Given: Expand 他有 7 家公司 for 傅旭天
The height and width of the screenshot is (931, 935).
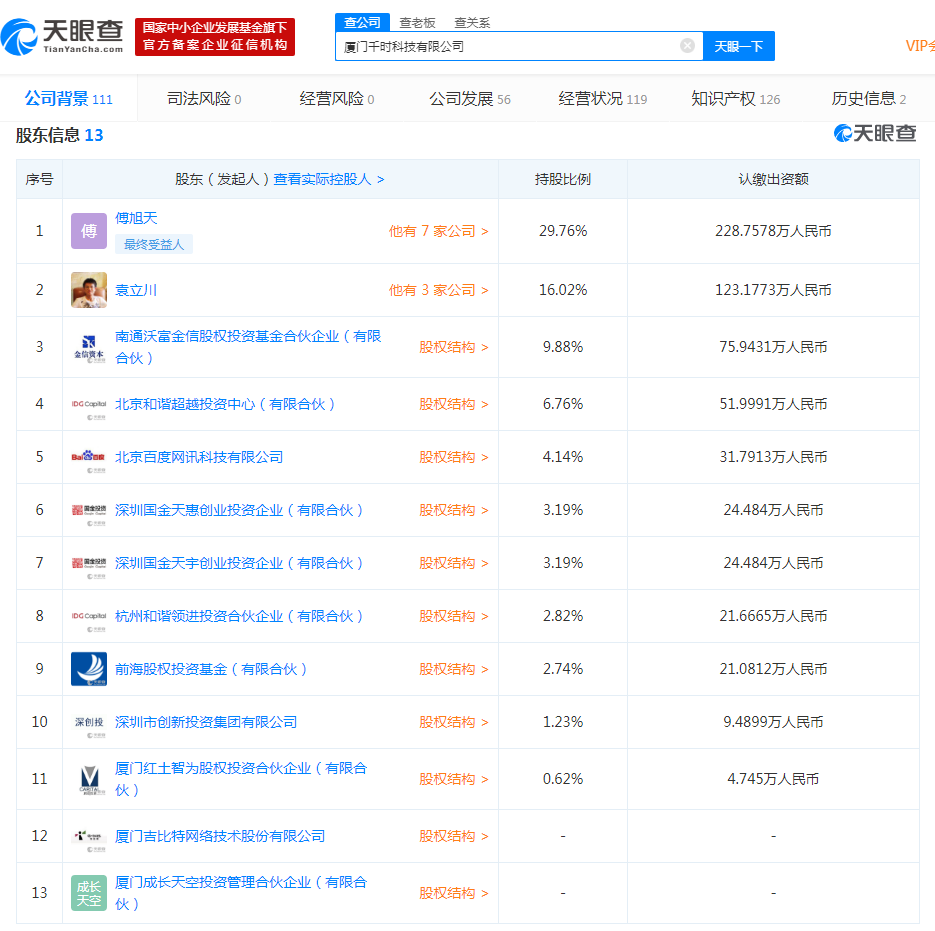Looking at the screenshot, I should 438,231.
